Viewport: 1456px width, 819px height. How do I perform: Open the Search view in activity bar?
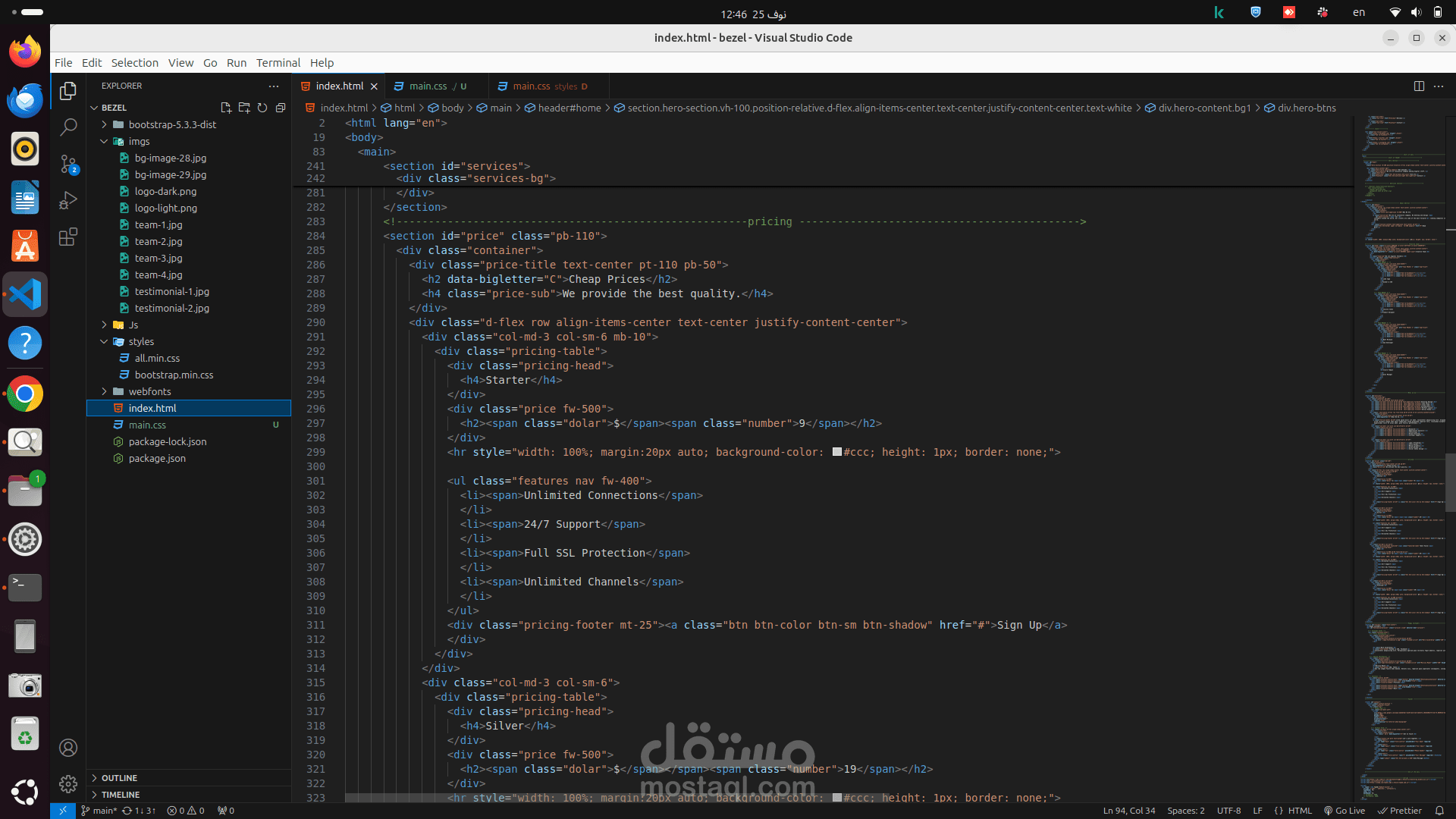68,127
